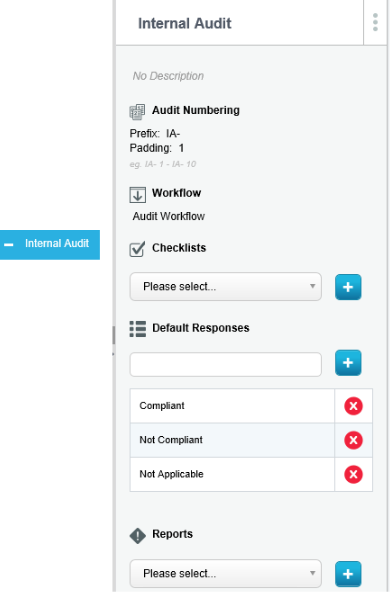Open the three-dot options menu
This screenshot has height=596, width=392.
375,22
